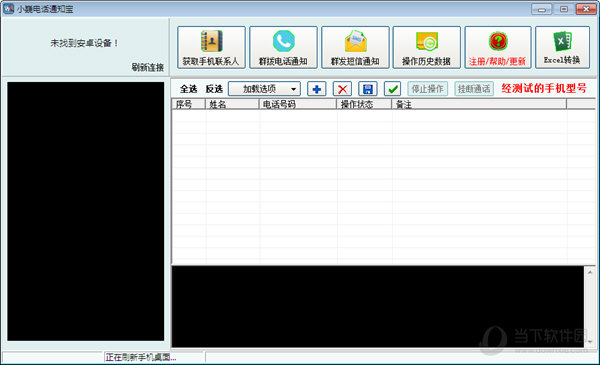This screenshot has width=600, height=365.
Task: Click 反选 invert selection
Action: (x=214, y=89)
